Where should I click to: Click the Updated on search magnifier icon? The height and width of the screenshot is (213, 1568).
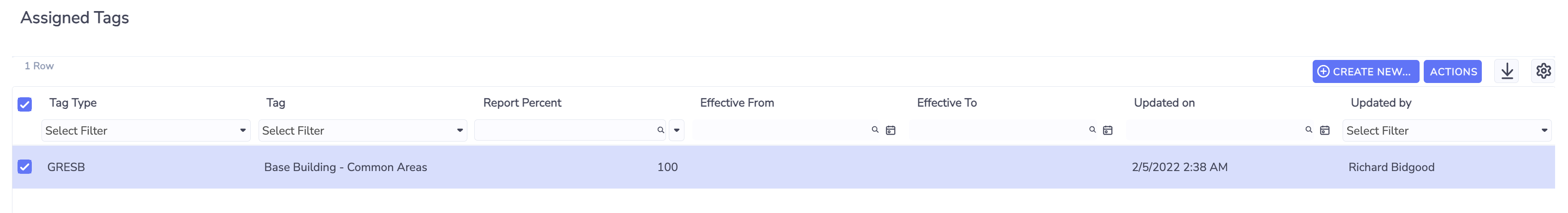[1309, 130]
